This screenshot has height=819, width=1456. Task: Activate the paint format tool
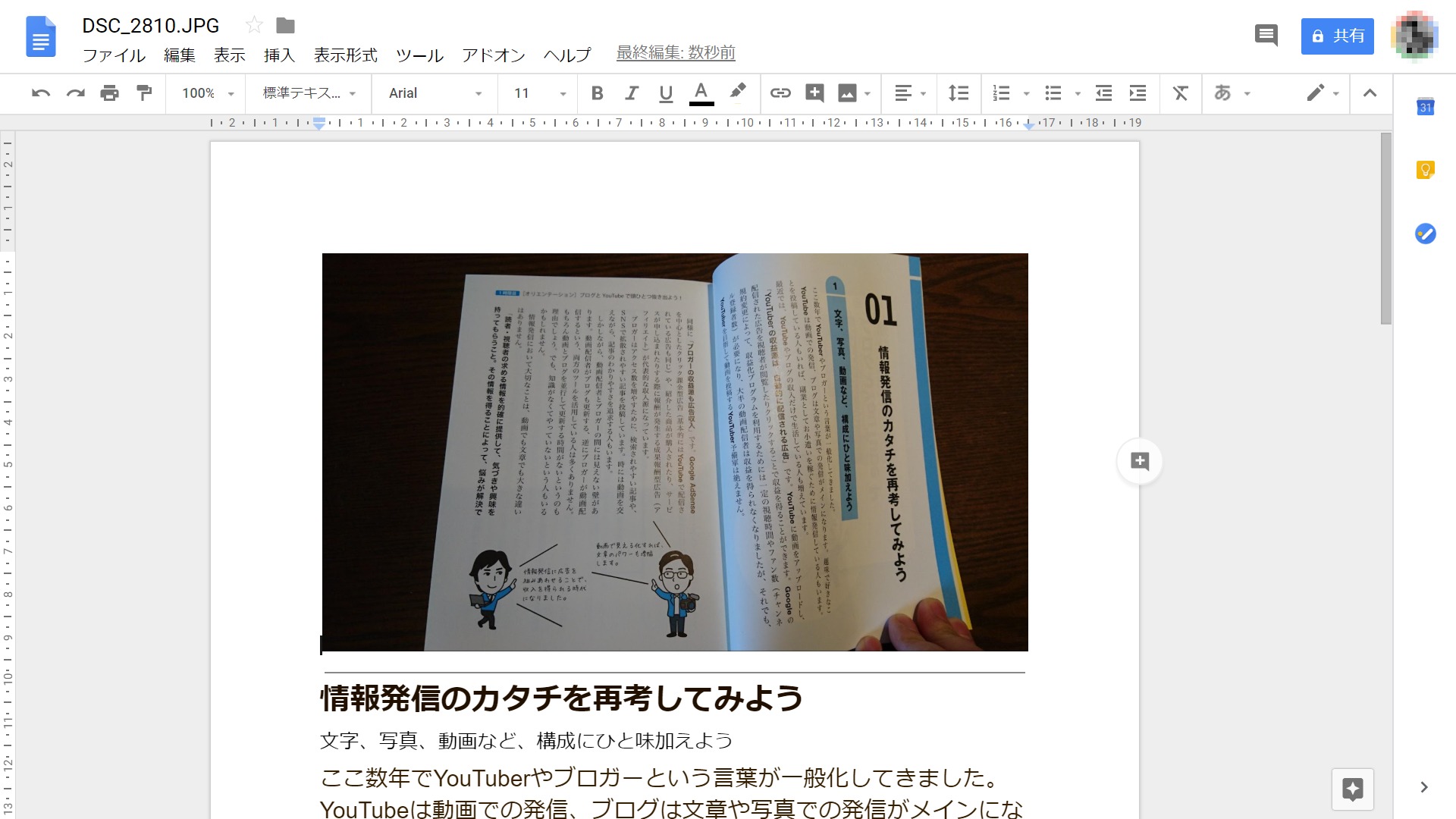pos(144,93)
